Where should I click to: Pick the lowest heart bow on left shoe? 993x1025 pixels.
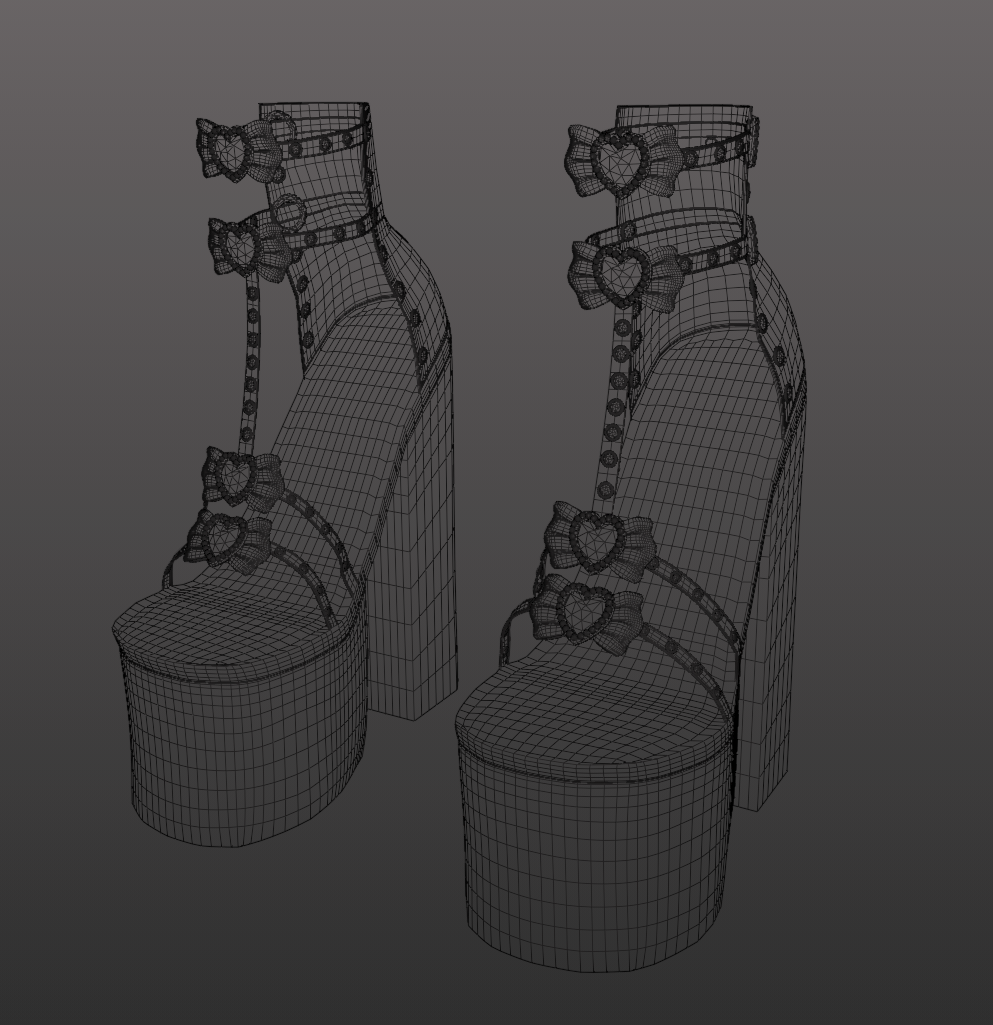click(x=230, y=539)
